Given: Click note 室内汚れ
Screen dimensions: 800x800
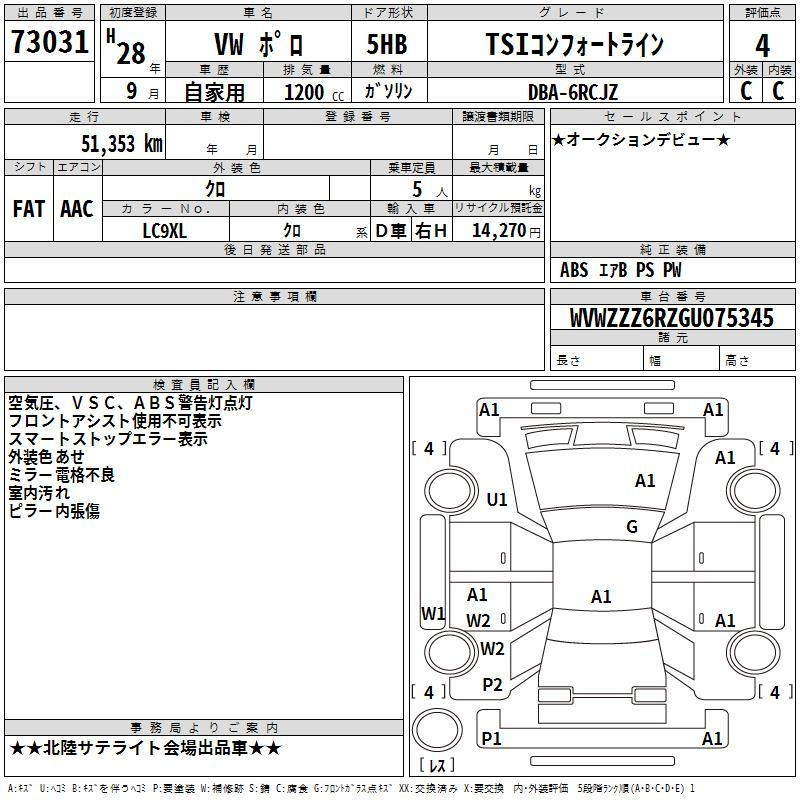Looking at the screenshot, I should coord(39,492).
